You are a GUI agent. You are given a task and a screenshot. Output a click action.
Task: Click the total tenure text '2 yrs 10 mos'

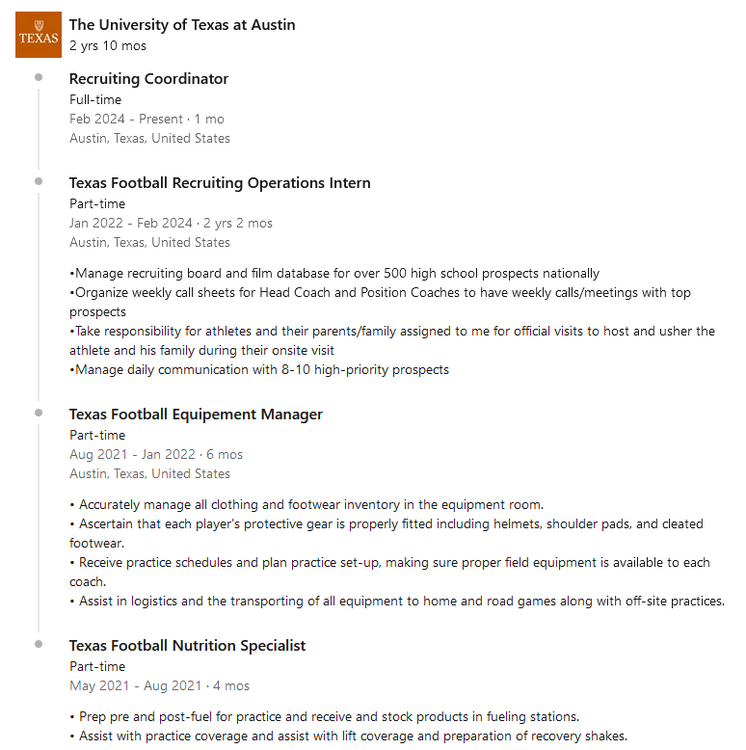point(108,46)
